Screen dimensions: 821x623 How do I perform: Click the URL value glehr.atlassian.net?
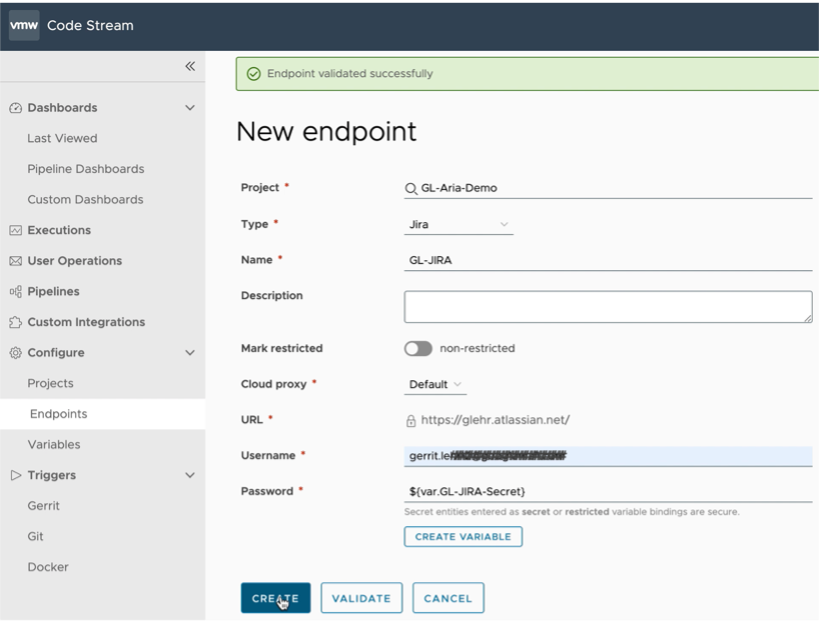(x=495, y=420)
